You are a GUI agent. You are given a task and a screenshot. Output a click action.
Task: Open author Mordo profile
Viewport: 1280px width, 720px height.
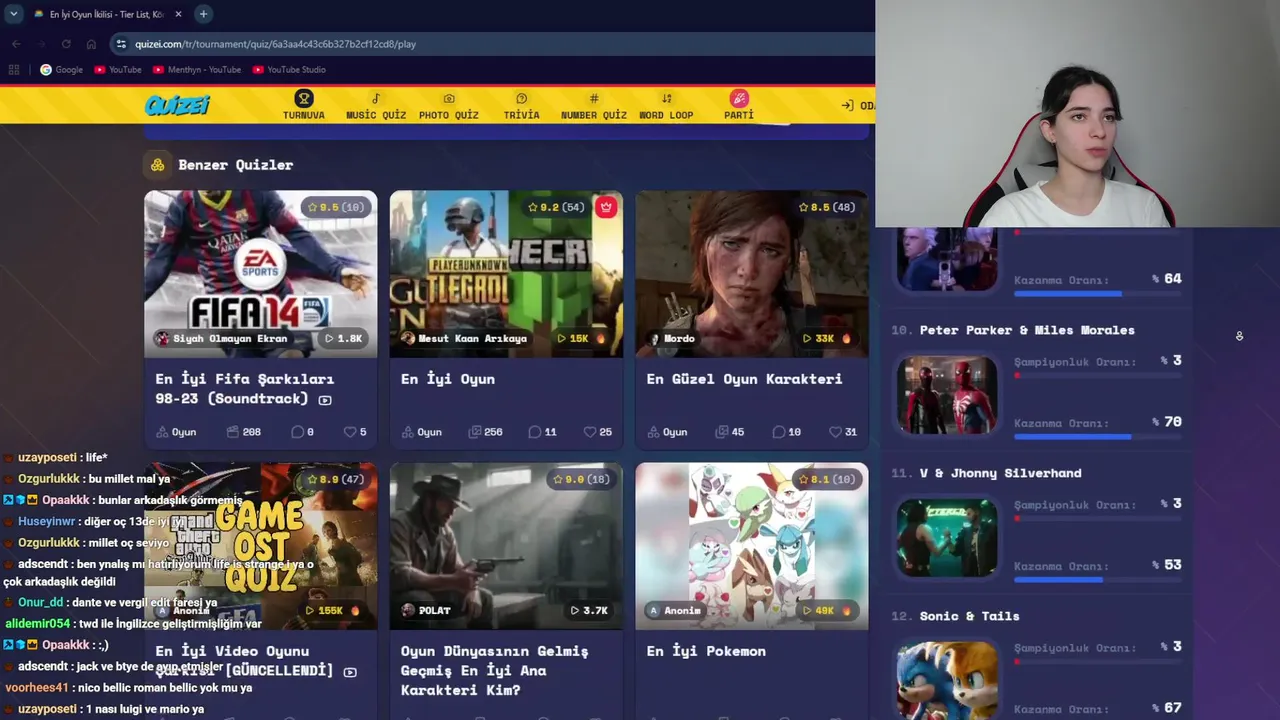coord(672,338)
